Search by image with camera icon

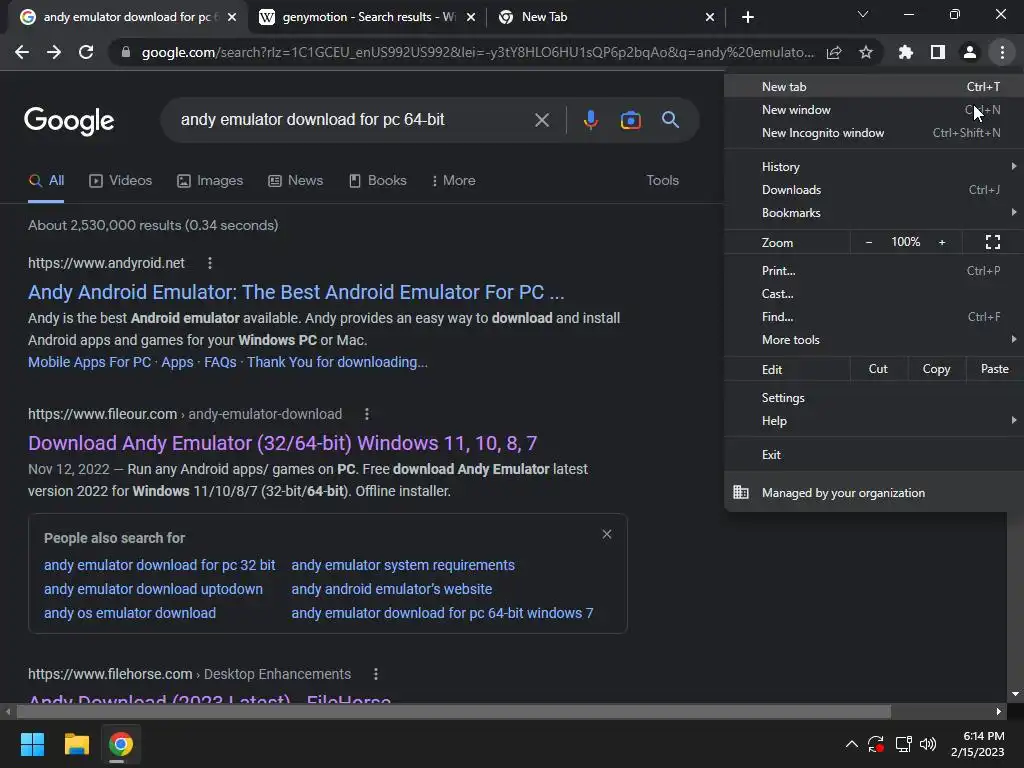point(630,120)
